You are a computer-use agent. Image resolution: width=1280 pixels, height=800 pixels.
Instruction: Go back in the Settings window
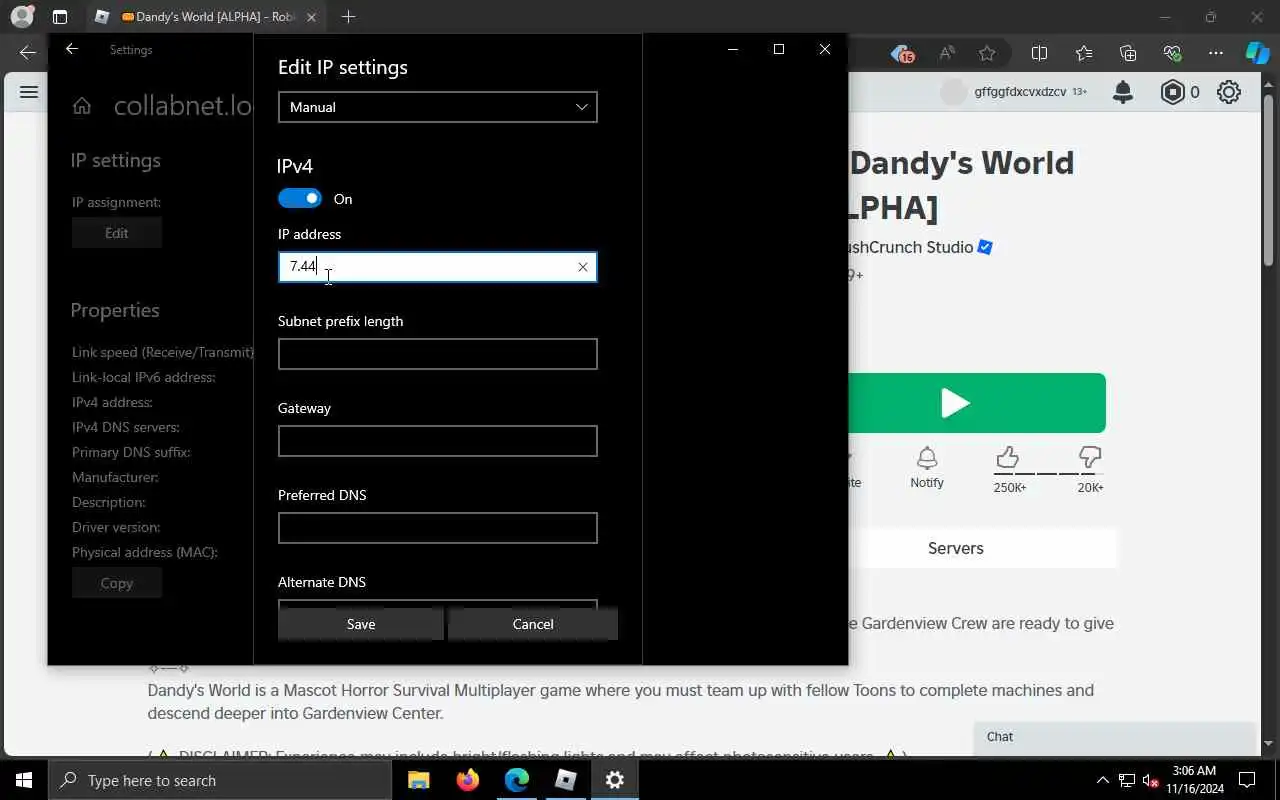click(72, 49)
